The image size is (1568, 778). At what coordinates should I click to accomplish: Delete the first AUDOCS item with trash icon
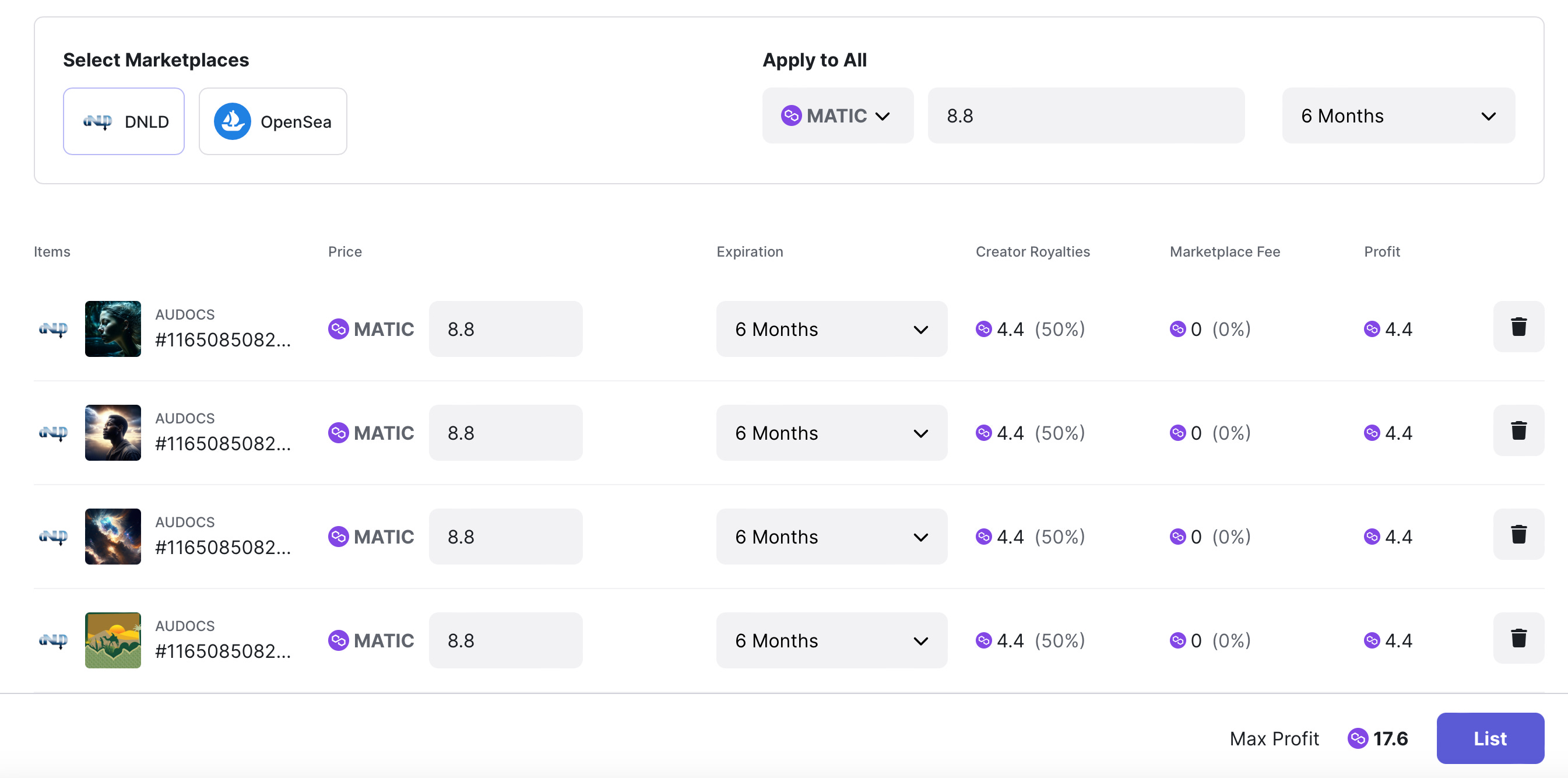coord(1518,327)
